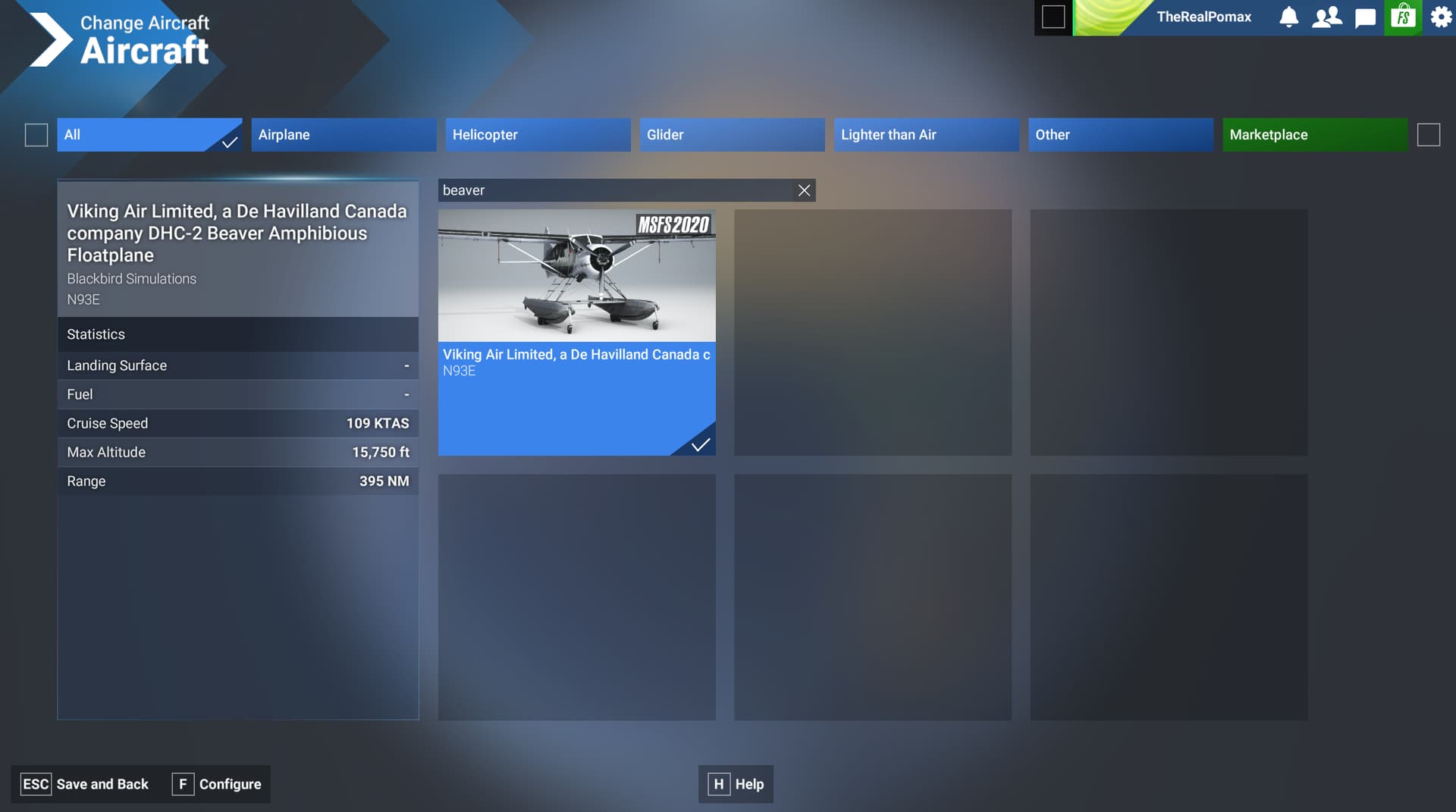This screenshot has width=1456, height=812.
Task: Select the DHC-2 Beaver floatplane thumbnail
Action: point(576,275)
